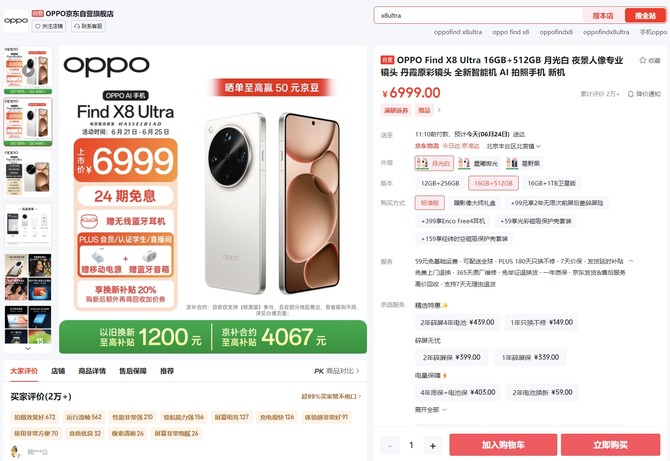Select the 月光白 color swatch

coord(434,163)
